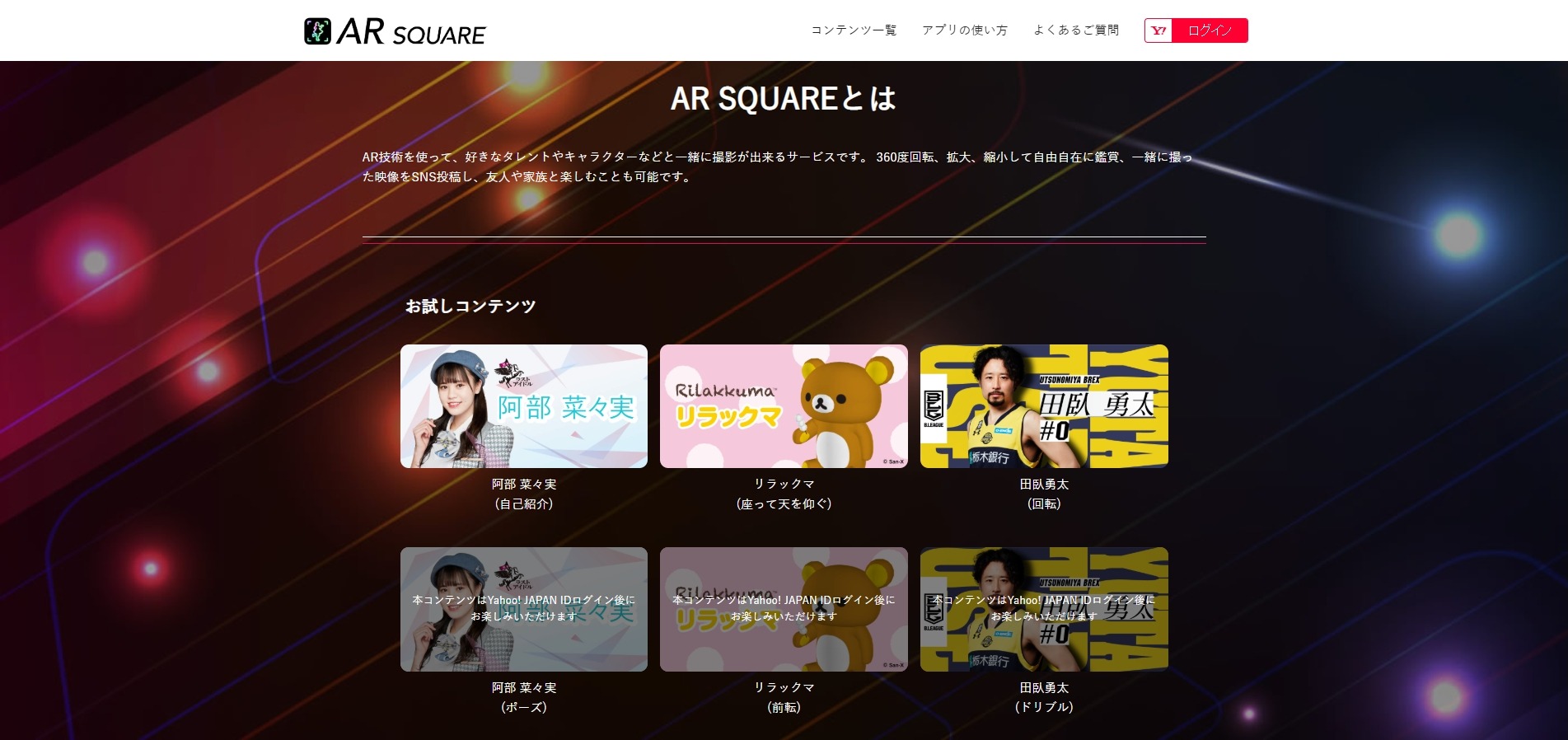Click the 阿部 菜々実 (ポーズ) caption text
This screenshot has height=740, width=1568.
coord(524,697)
